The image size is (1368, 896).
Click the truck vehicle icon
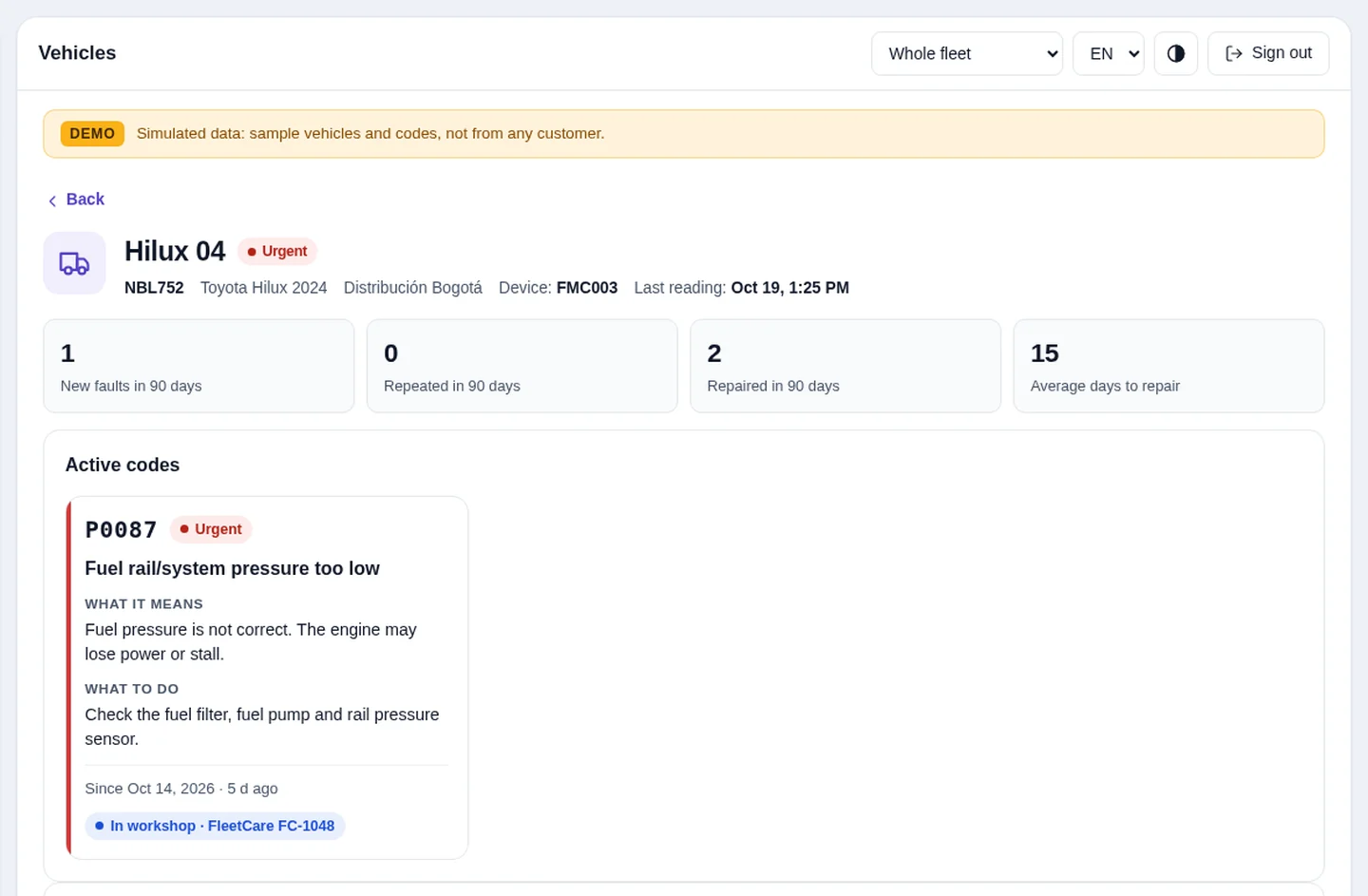74,263
